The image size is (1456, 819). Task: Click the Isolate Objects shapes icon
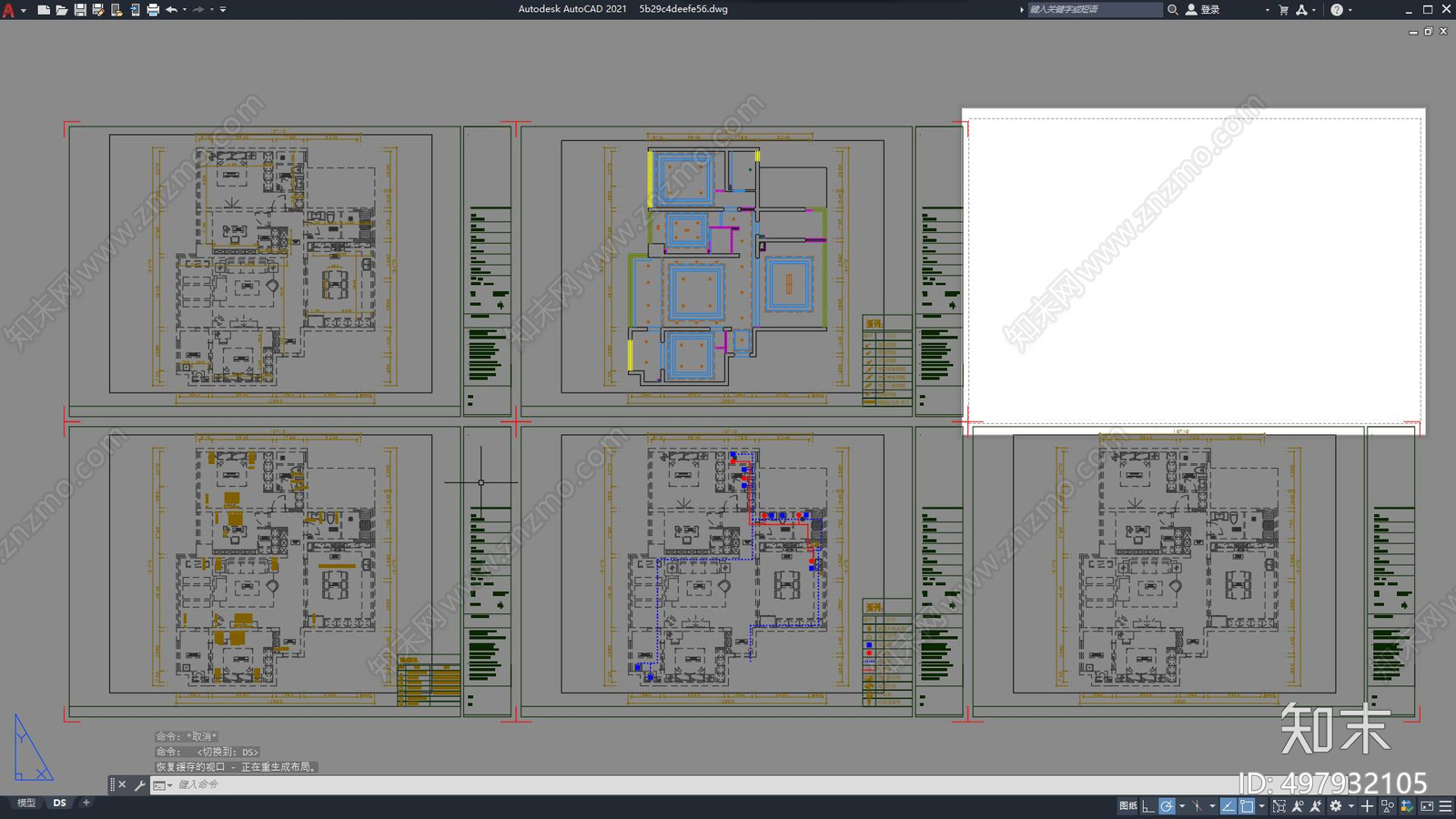pos(1387,806)
